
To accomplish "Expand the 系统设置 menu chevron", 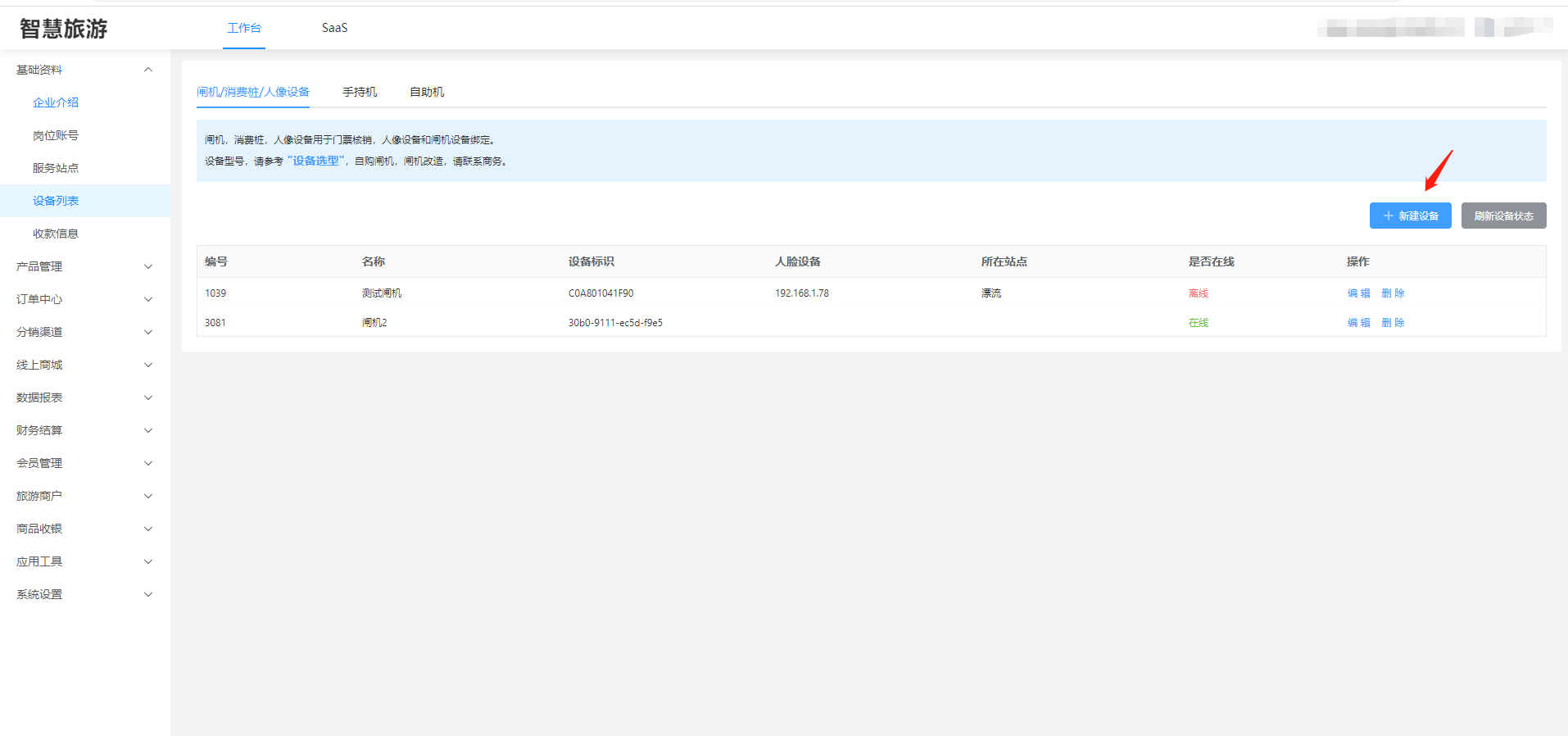I will 148,594.
